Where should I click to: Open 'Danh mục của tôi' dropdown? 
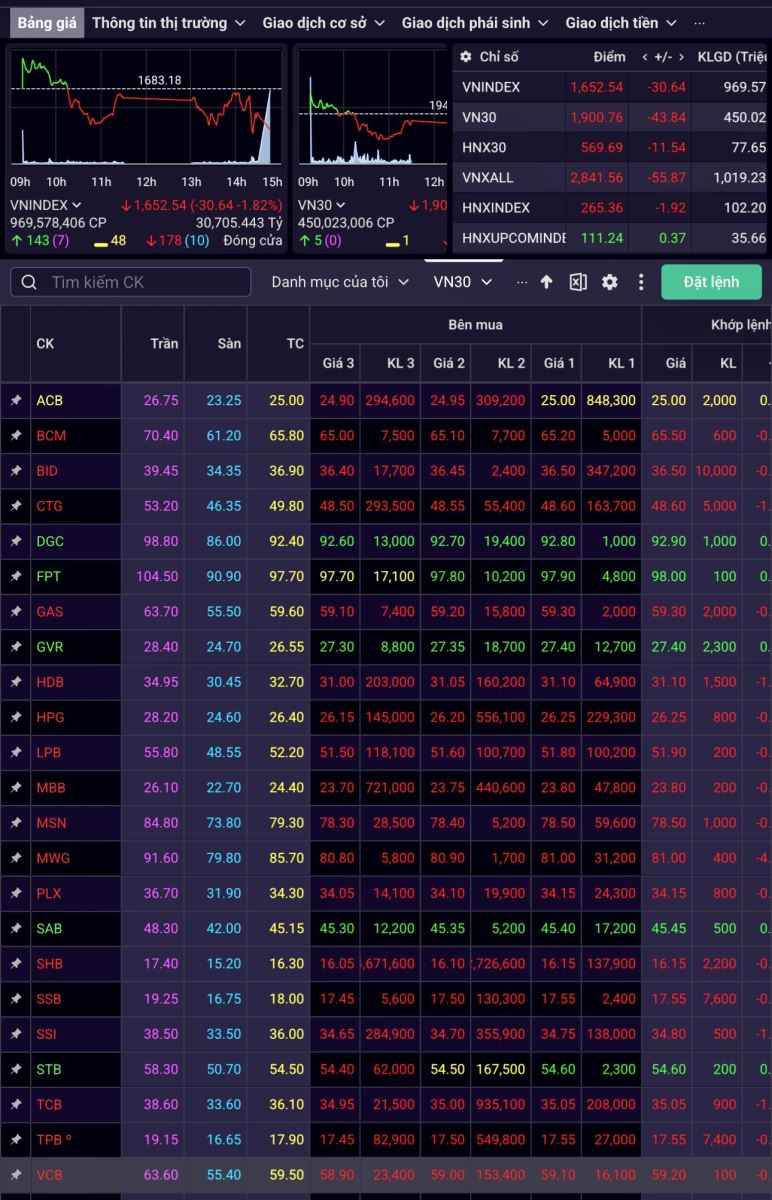click(x=340, y=282)
